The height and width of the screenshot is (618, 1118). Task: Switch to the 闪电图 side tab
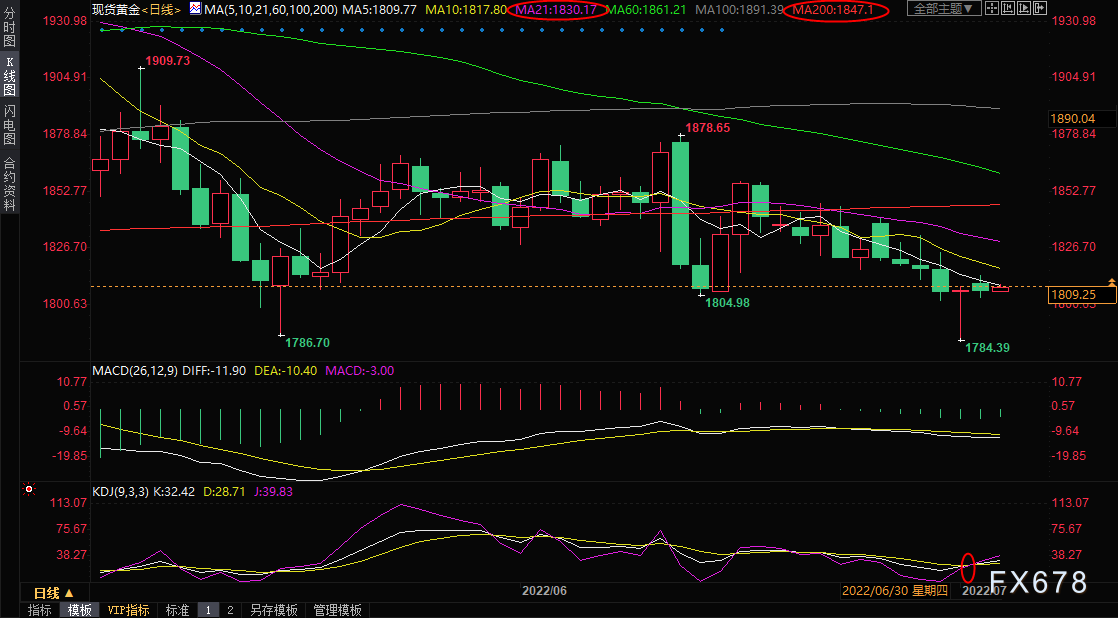click(9, 124)
